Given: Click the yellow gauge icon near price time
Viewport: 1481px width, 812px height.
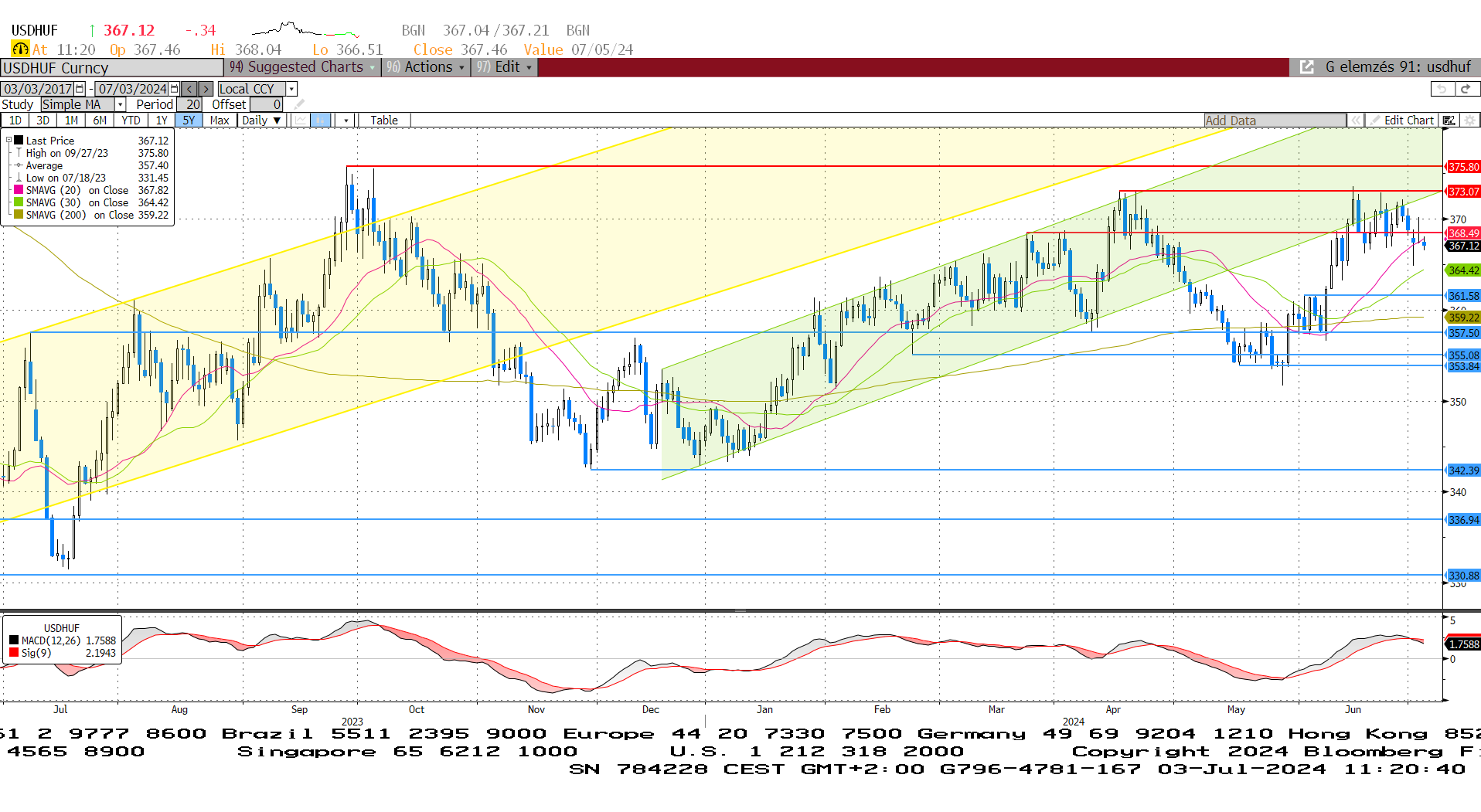Looking at the screenshot, I should coord(20,49).
